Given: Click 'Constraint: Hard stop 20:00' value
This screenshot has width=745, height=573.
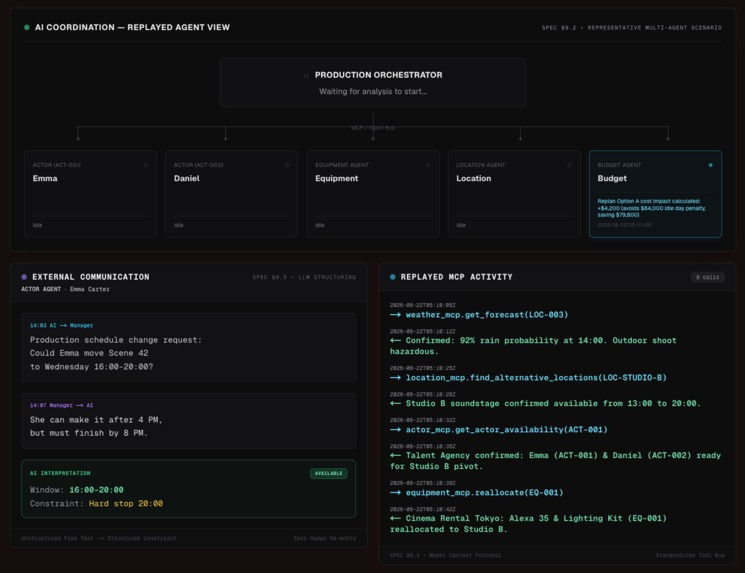Looking at the screenshot, I should 96,504.
